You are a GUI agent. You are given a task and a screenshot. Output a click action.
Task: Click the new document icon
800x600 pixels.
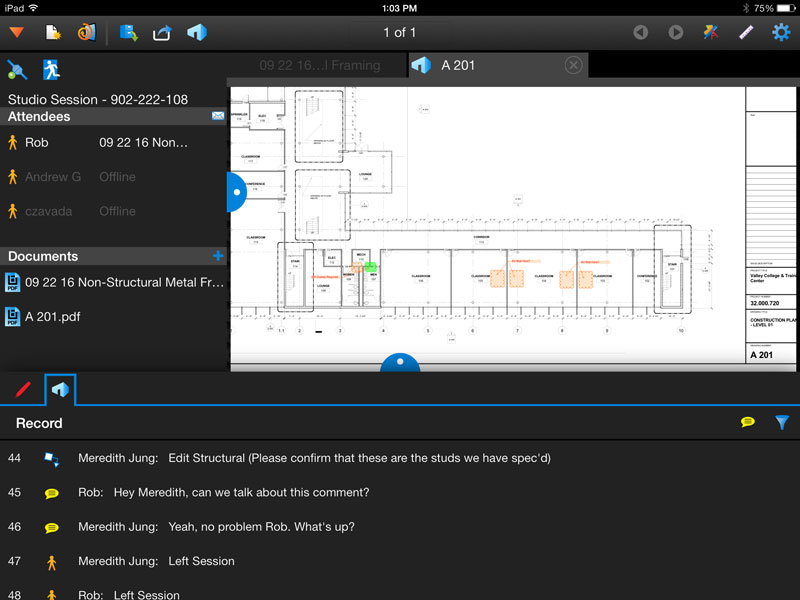click(x=53, y=33)
